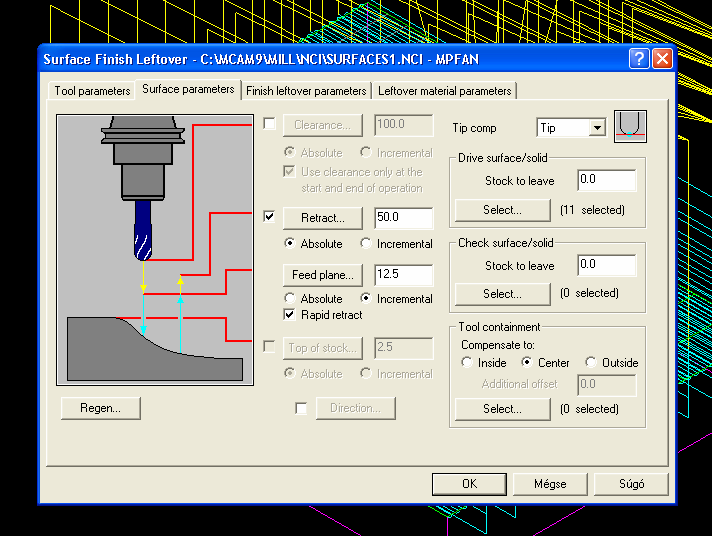The width and height of the screenshot is (712, 536).
Task: Open help with the Súgó button
Action: click(x=631, y=484)
